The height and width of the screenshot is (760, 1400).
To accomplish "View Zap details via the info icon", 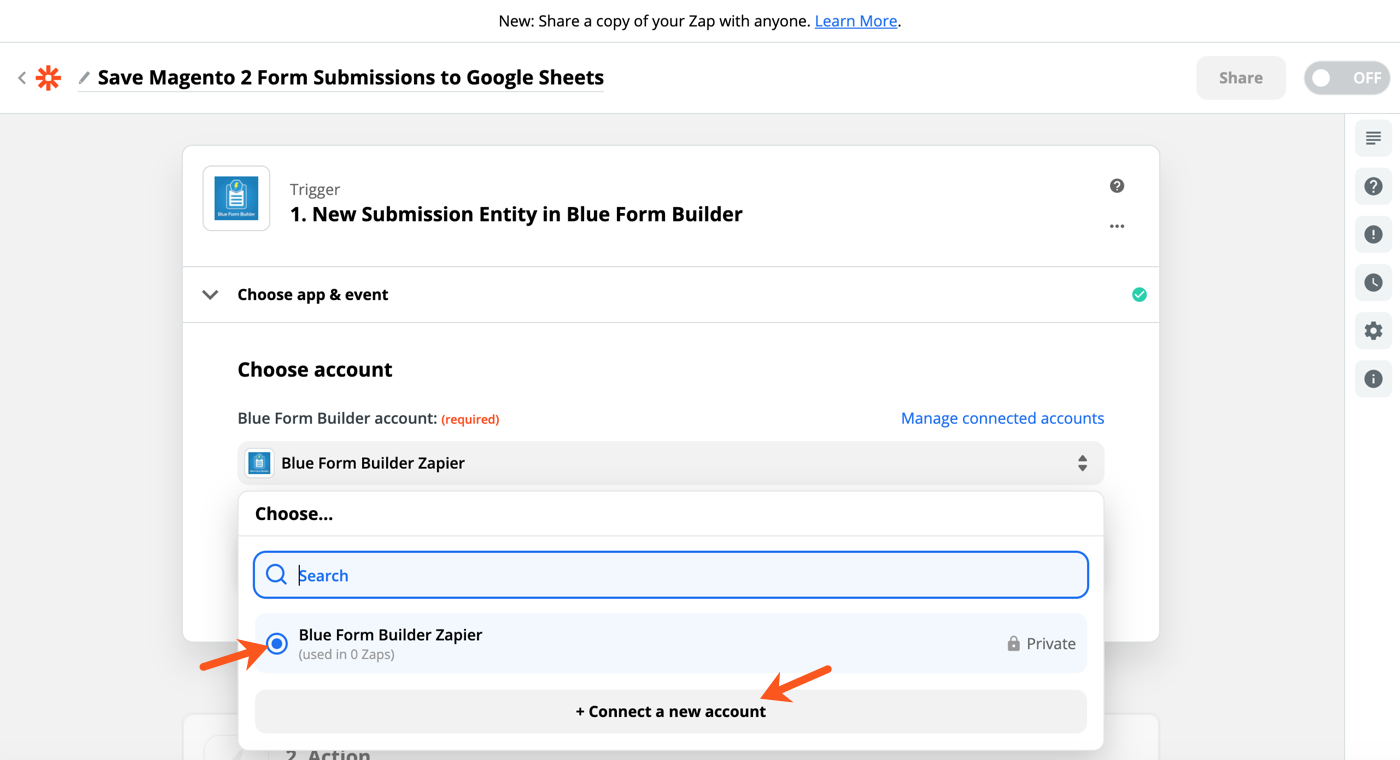I will [x=1372, y=378].
